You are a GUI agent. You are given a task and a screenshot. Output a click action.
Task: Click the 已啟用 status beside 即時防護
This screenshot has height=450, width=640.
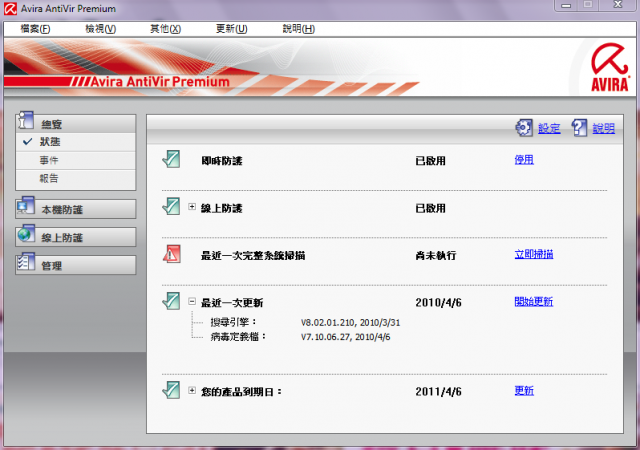[431, 161]
